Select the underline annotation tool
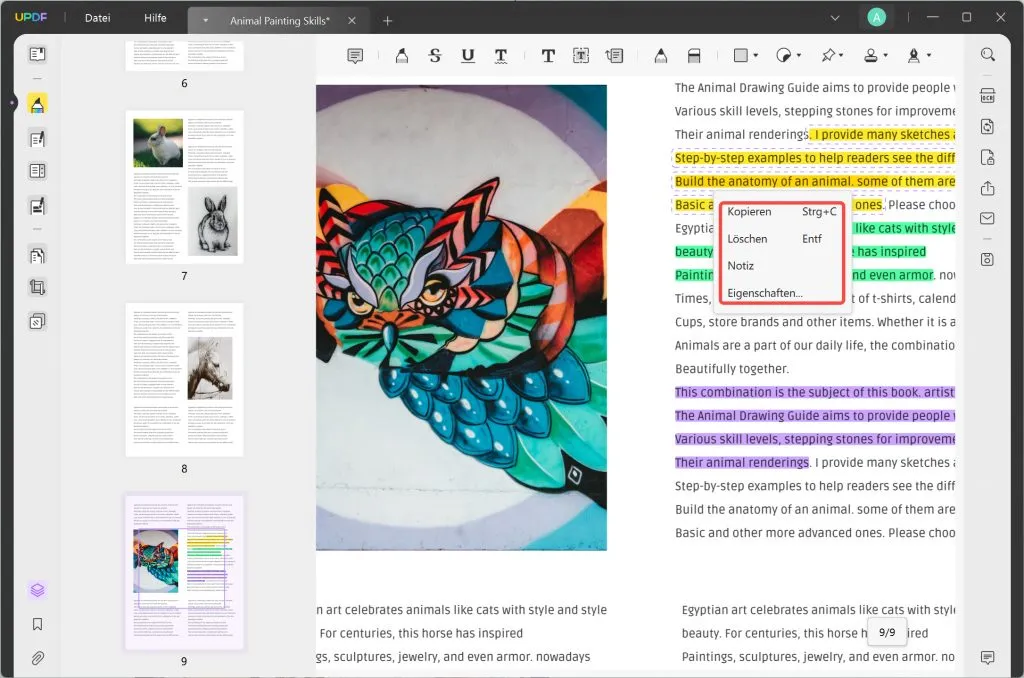1024x678 pixels. (467, 56)
